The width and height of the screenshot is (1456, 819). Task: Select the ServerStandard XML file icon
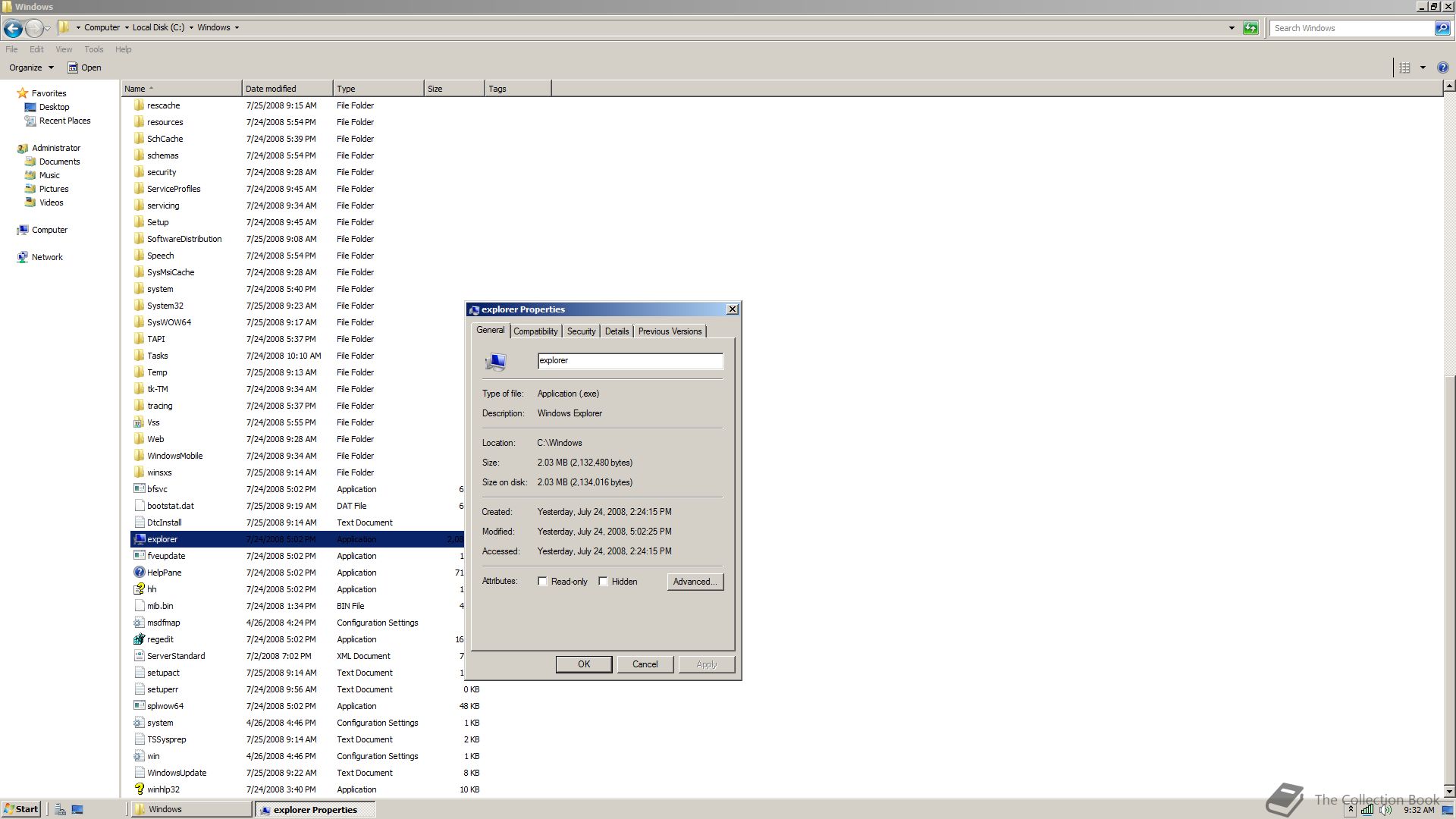pos(139,656)
